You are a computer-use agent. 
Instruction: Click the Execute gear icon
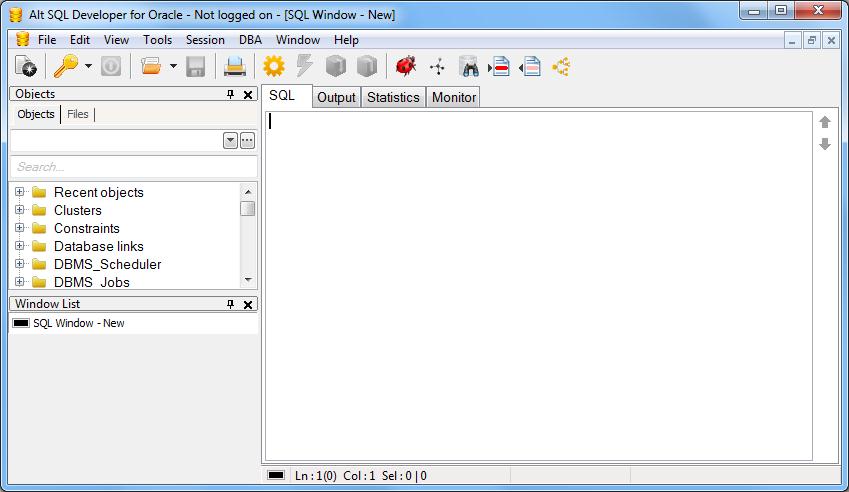tap(274, 67)
